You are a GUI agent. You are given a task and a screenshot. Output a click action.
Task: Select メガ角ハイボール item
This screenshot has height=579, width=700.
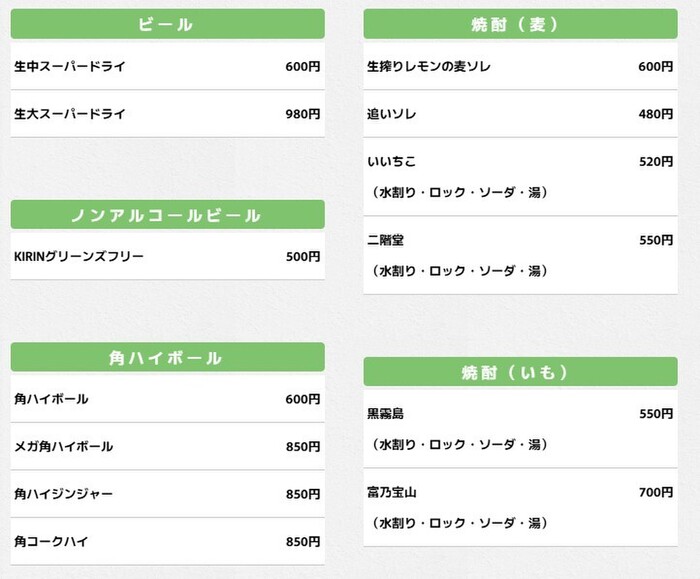(63, 447)
